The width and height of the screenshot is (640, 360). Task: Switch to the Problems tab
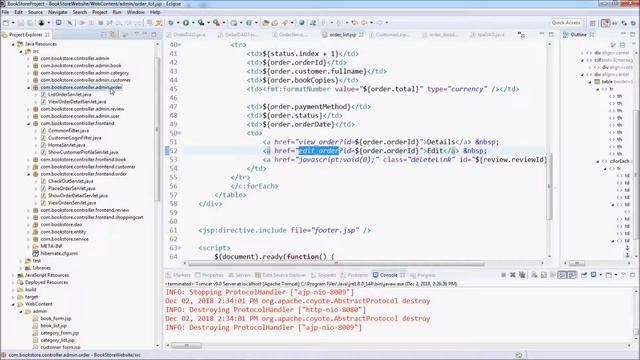355,275
